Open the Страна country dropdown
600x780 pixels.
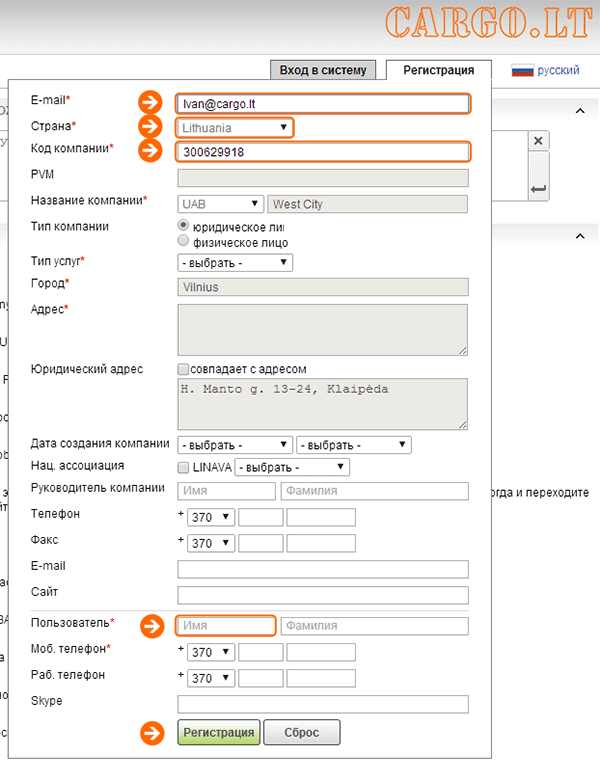pyautogui.click(x=235, y=128)
